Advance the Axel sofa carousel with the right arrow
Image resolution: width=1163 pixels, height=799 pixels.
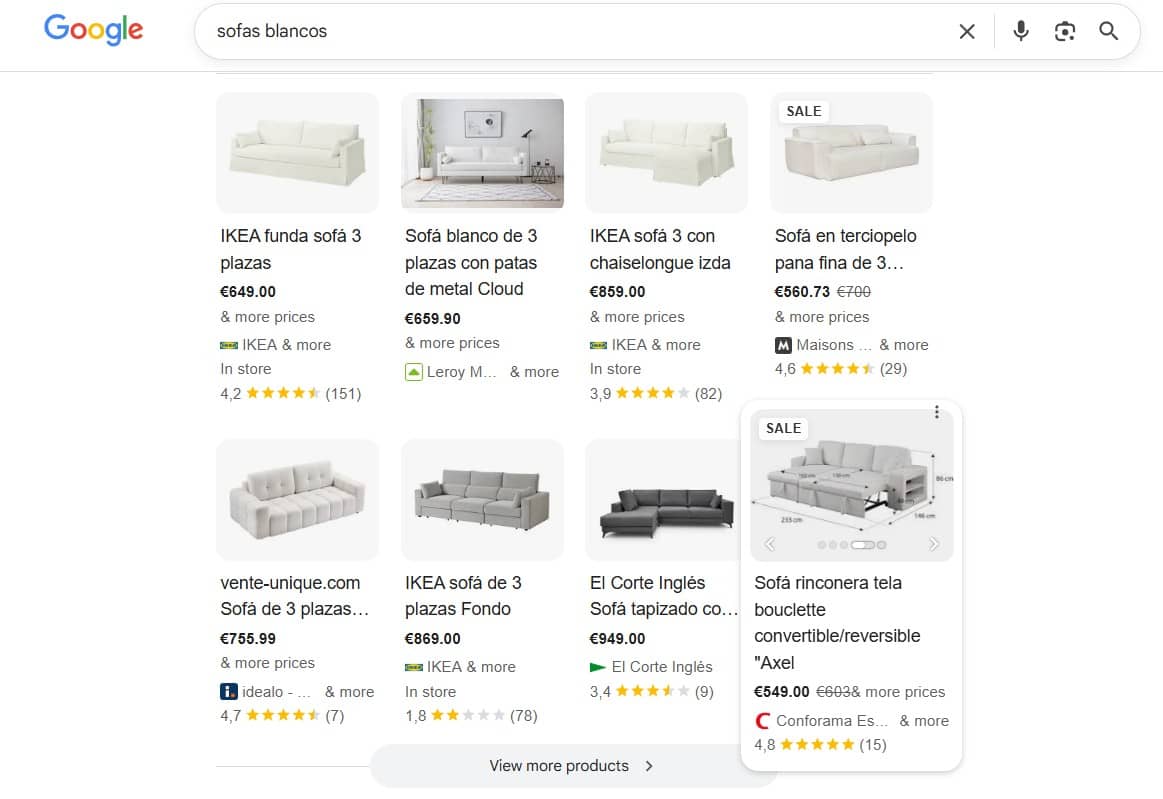pos(934,544)
